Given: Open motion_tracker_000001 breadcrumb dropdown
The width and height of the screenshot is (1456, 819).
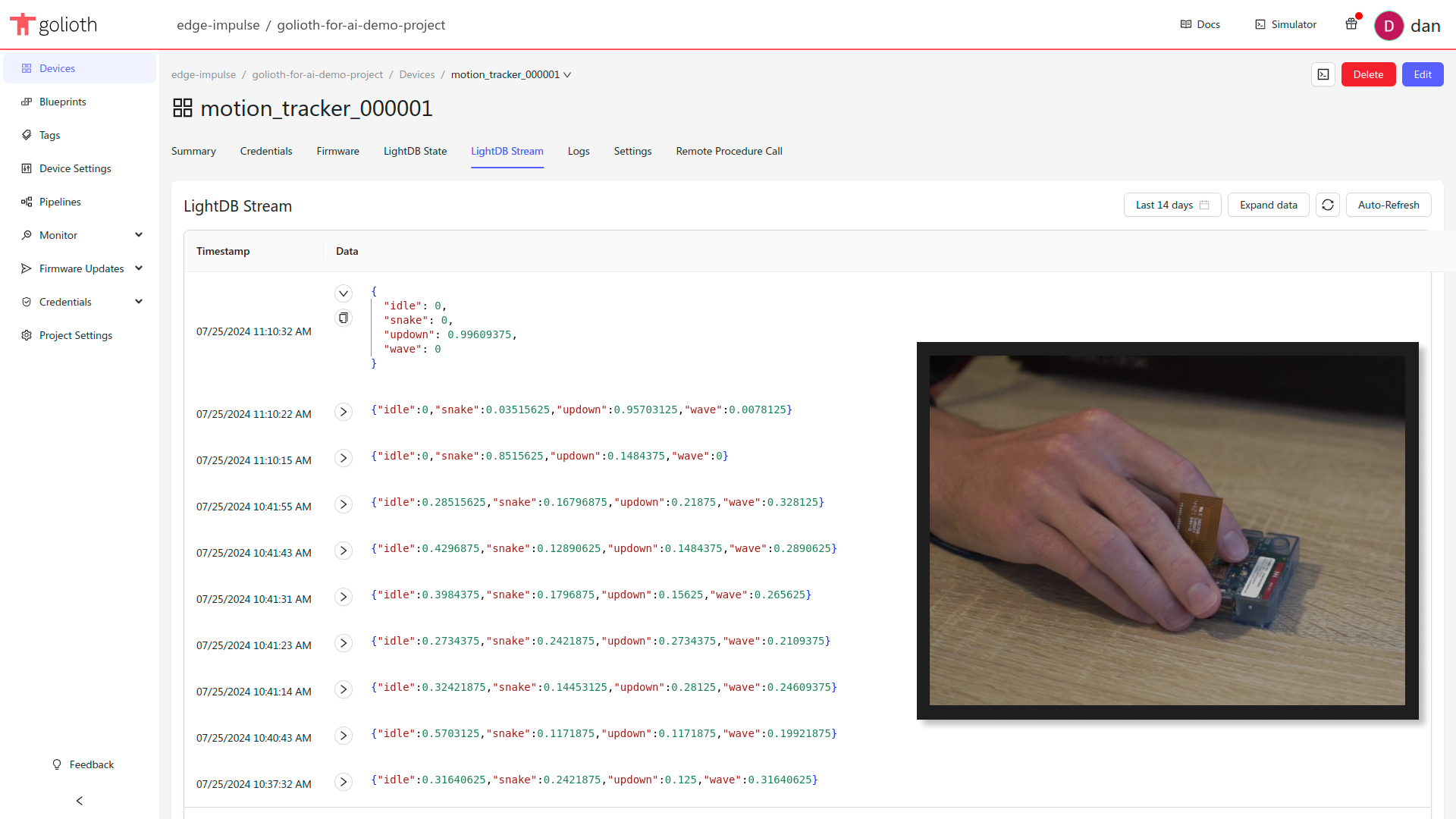Looking at the screenshot, I should [x=511, y=74].
